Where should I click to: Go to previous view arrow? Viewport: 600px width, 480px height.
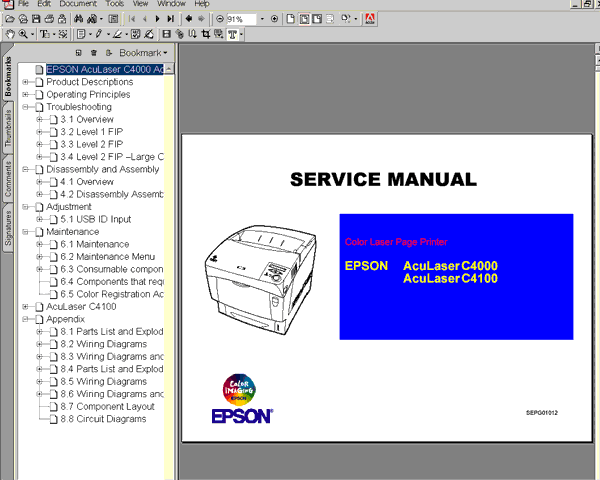point(189,19)
